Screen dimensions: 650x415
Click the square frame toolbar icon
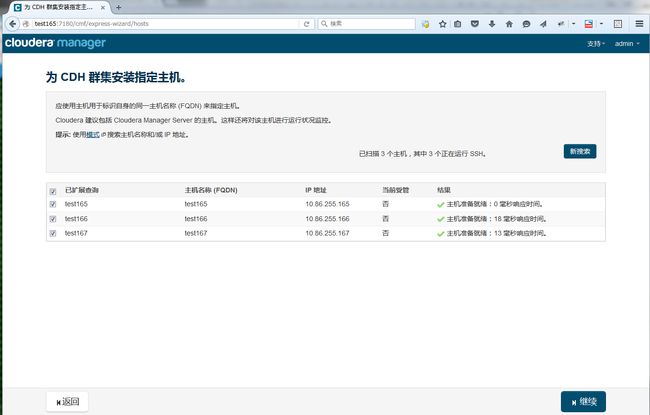coord(618,24)
